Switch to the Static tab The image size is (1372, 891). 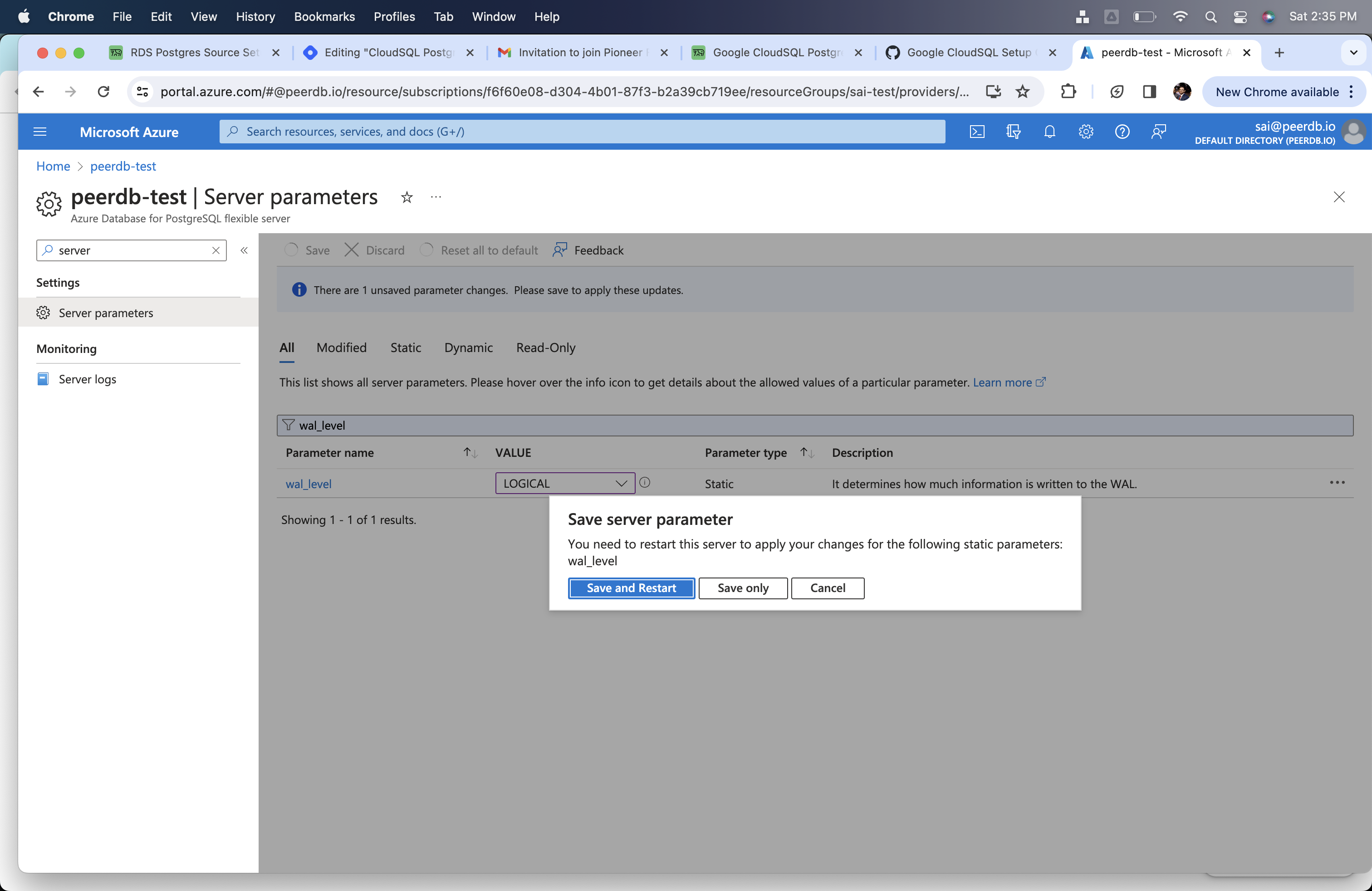pyautogui.click(x=406, y=347)
